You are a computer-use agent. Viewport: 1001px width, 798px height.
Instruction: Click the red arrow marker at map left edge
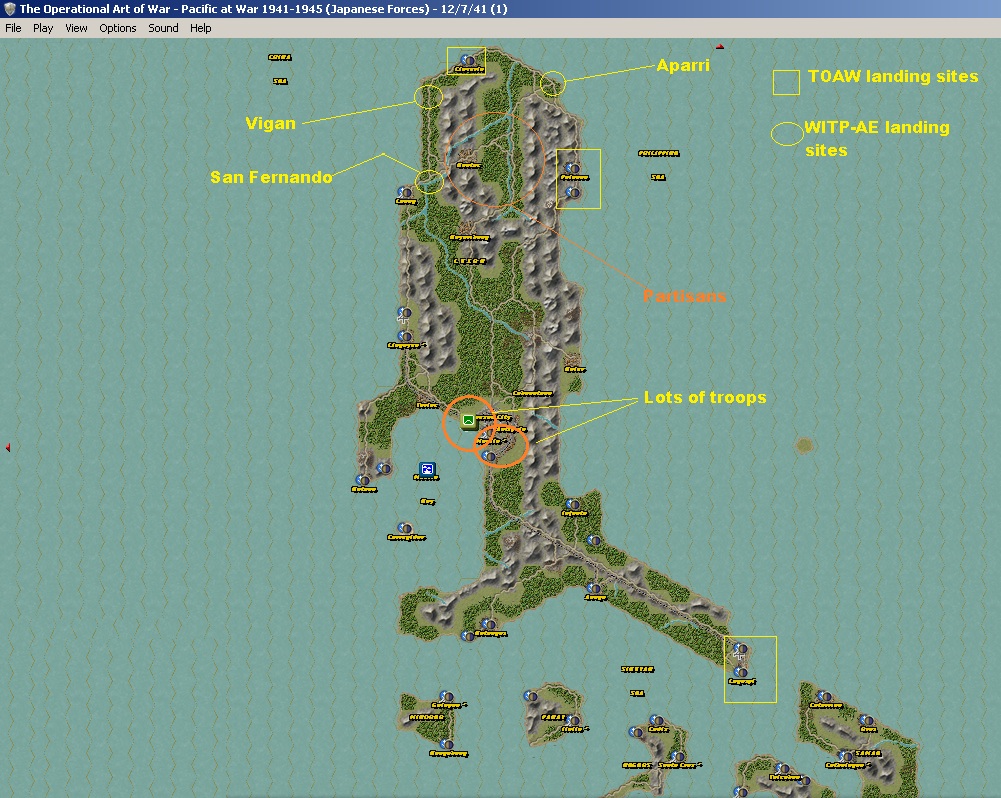click(x=8, y=448)
